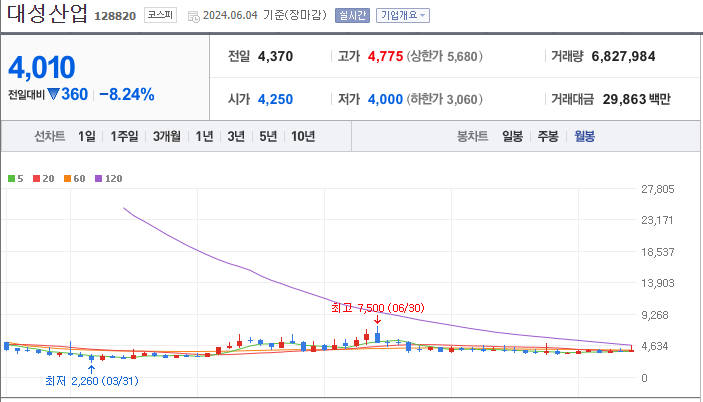703x402 pixels.
Task: Select the 3개월 line chart tab
Action: click(x=166, y=136)
